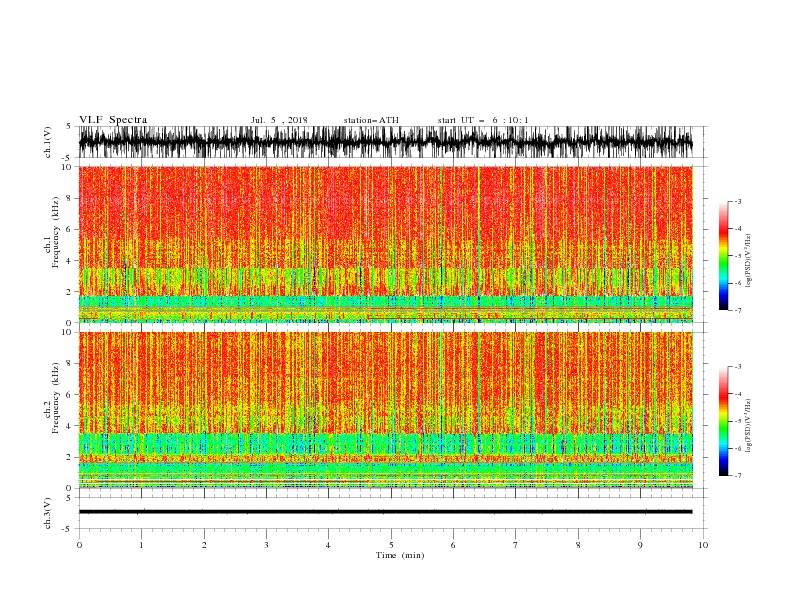Viewport: 792px width, 612px height.
Task: Click the 'ch.3(V)' axis label
Action: click(47, 513)
